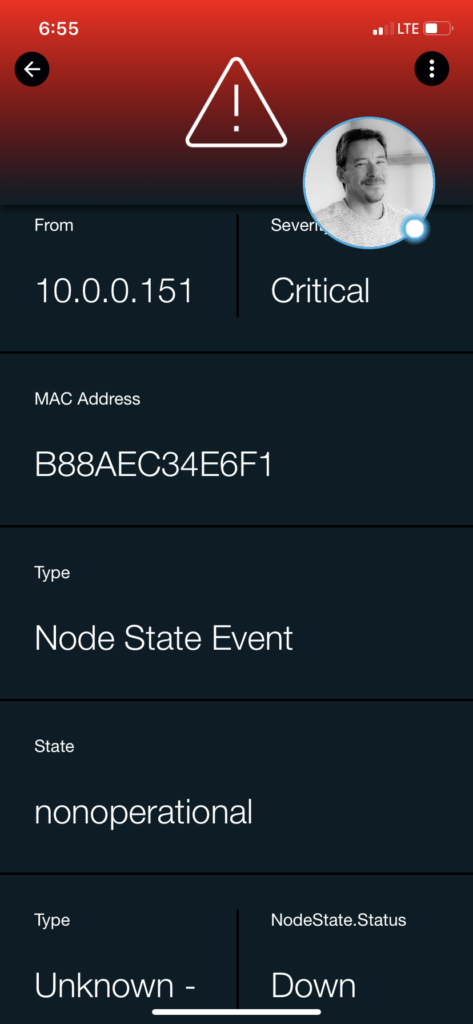Tap the NodeState.Status label

[x=338, y=920]
